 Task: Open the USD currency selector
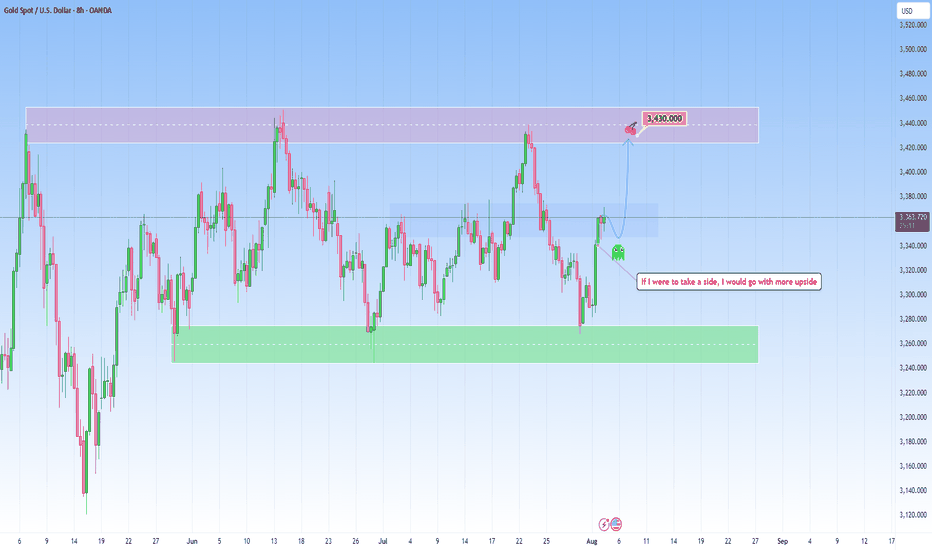(912, 11)
